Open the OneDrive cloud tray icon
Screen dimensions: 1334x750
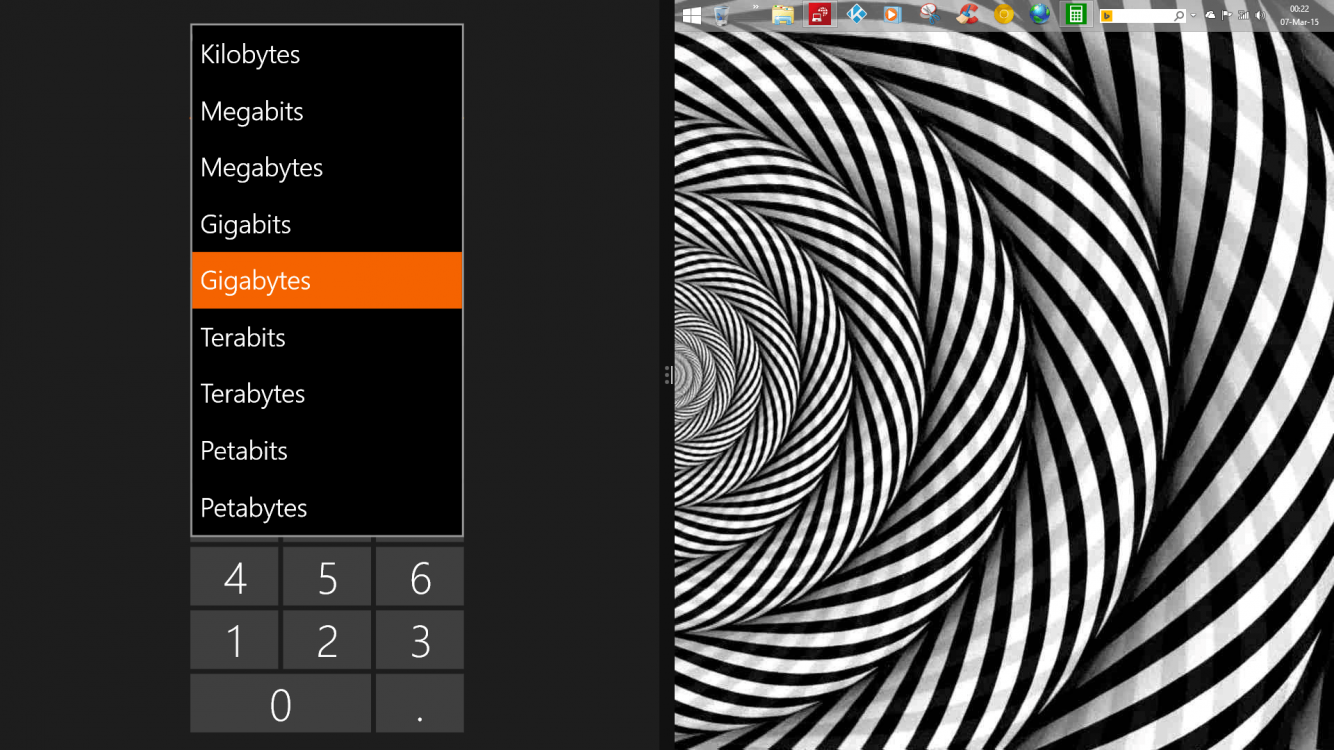pyautogui.click(x=1211, y=15)
